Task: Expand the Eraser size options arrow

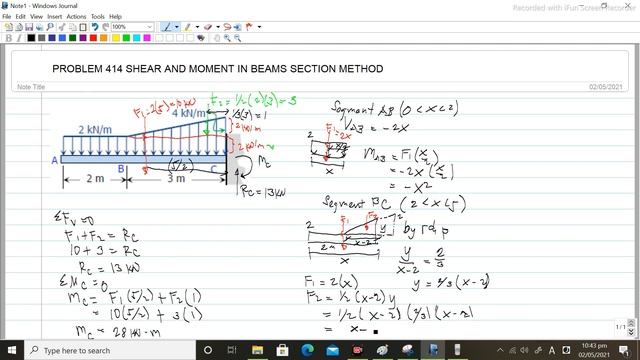Action: [x=218, y=27]
